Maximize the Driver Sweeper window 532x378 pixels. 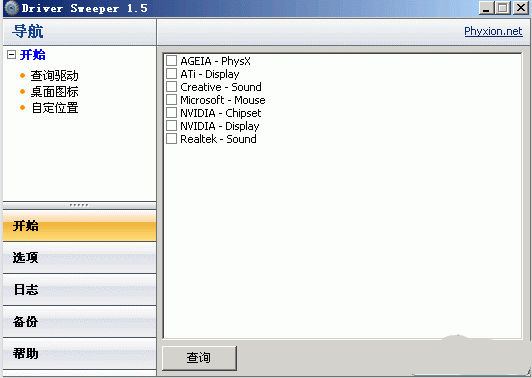[x=503, y=8]
